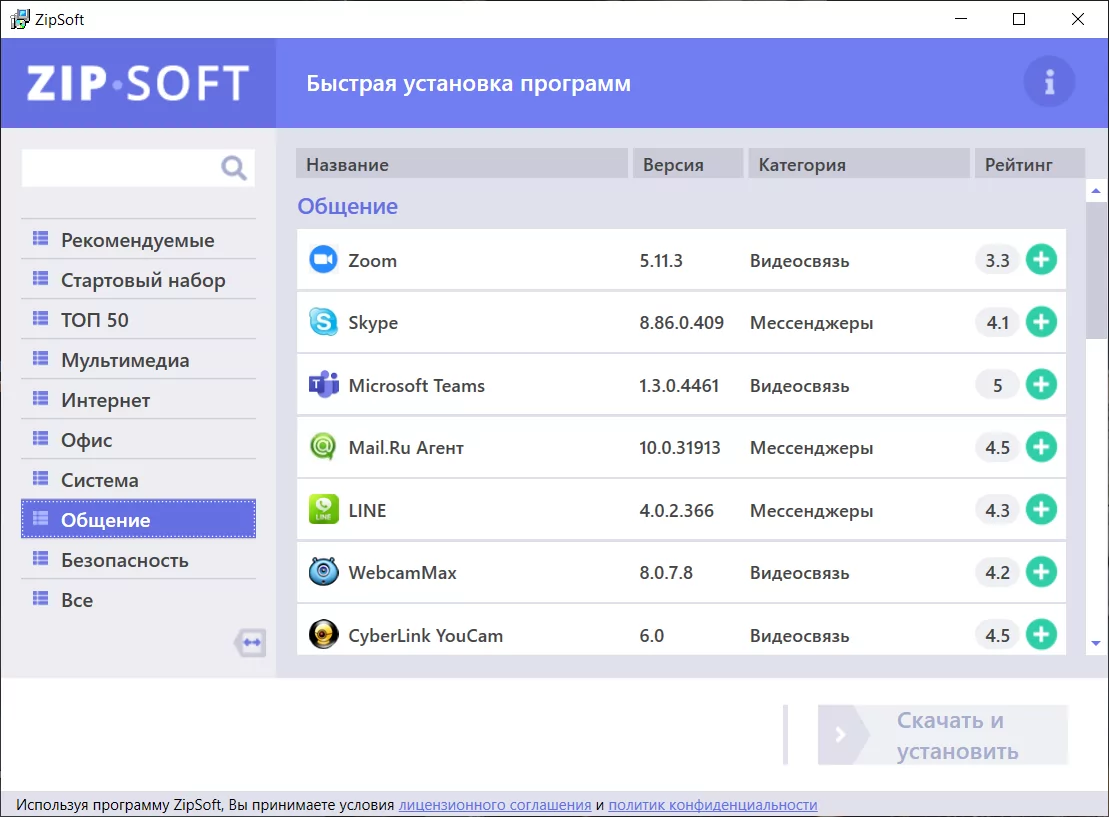Viewport: 1109px width, 817px height.
Task: Select the CyberLink YouCam name text
Action: (x=425, y=635)
